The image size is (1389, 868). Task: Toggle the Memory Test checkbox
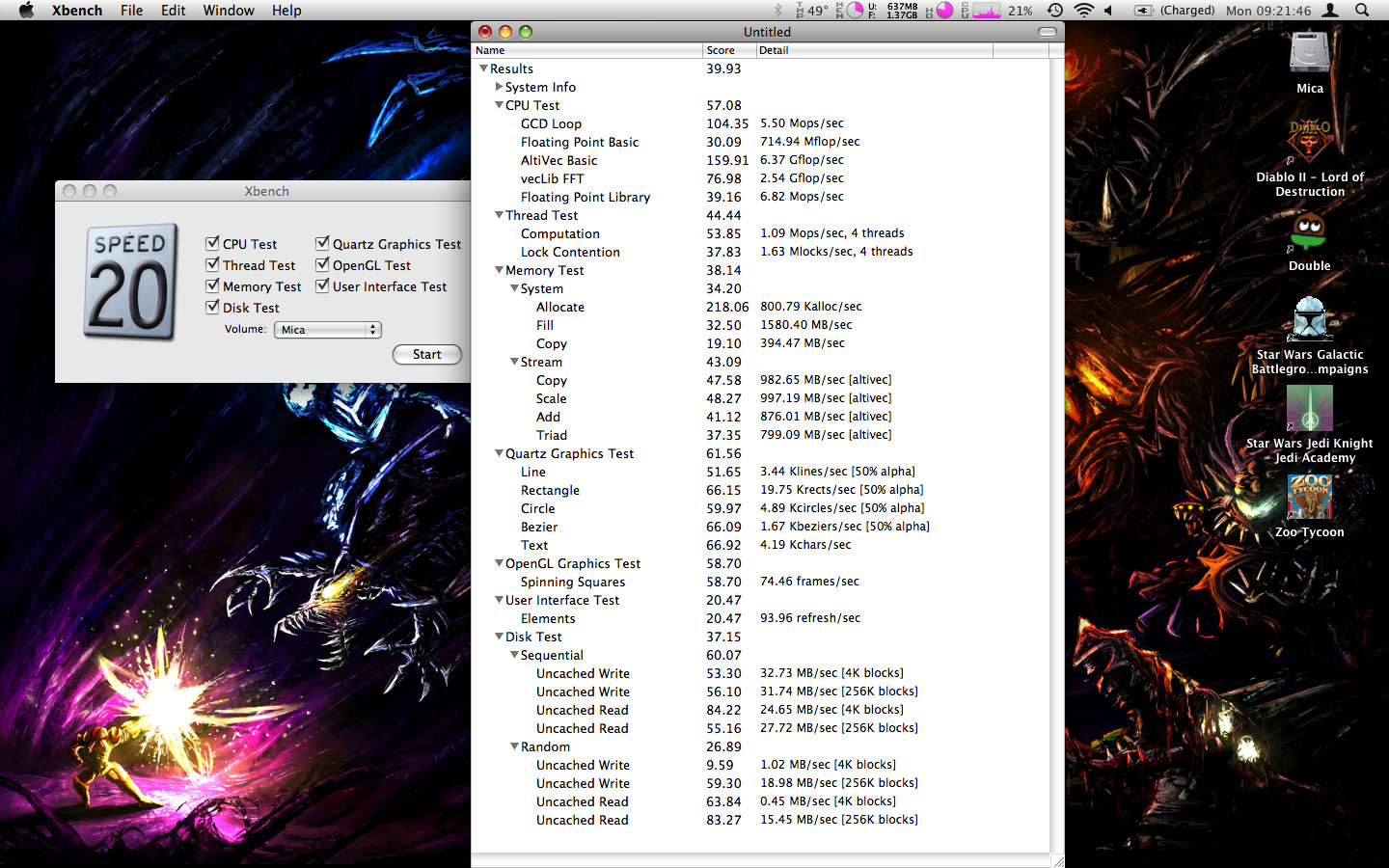(212, 285)
